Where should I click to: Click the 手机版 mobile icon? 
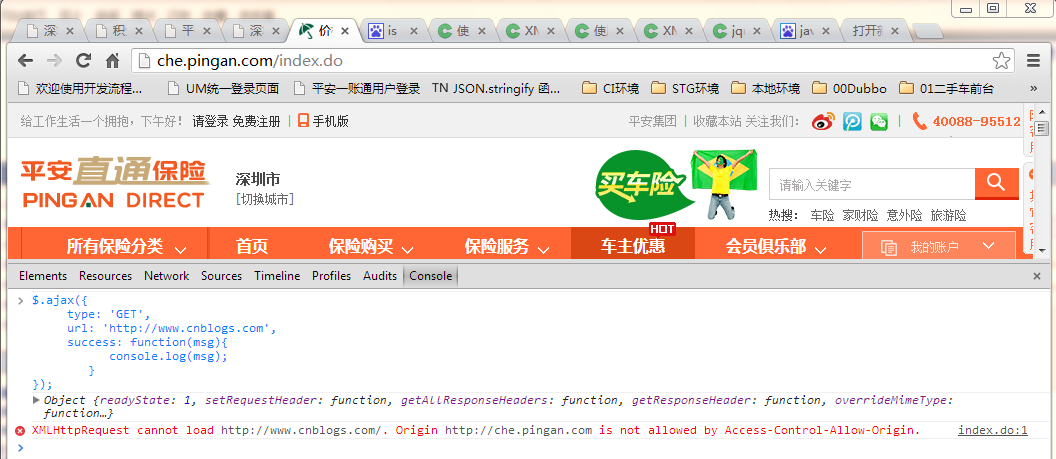304,121
